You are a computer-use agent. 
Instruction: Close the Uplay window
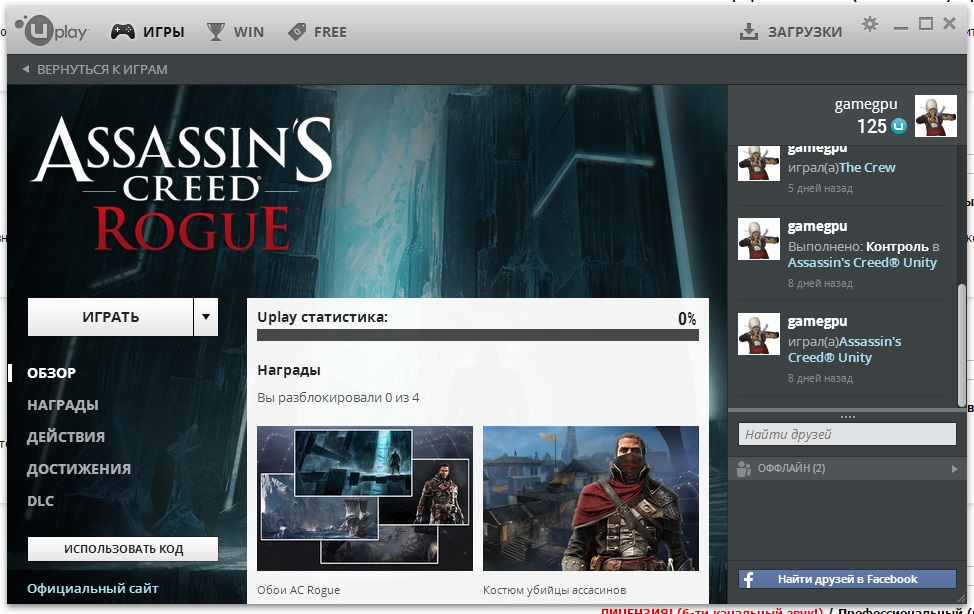pos(949,24)
